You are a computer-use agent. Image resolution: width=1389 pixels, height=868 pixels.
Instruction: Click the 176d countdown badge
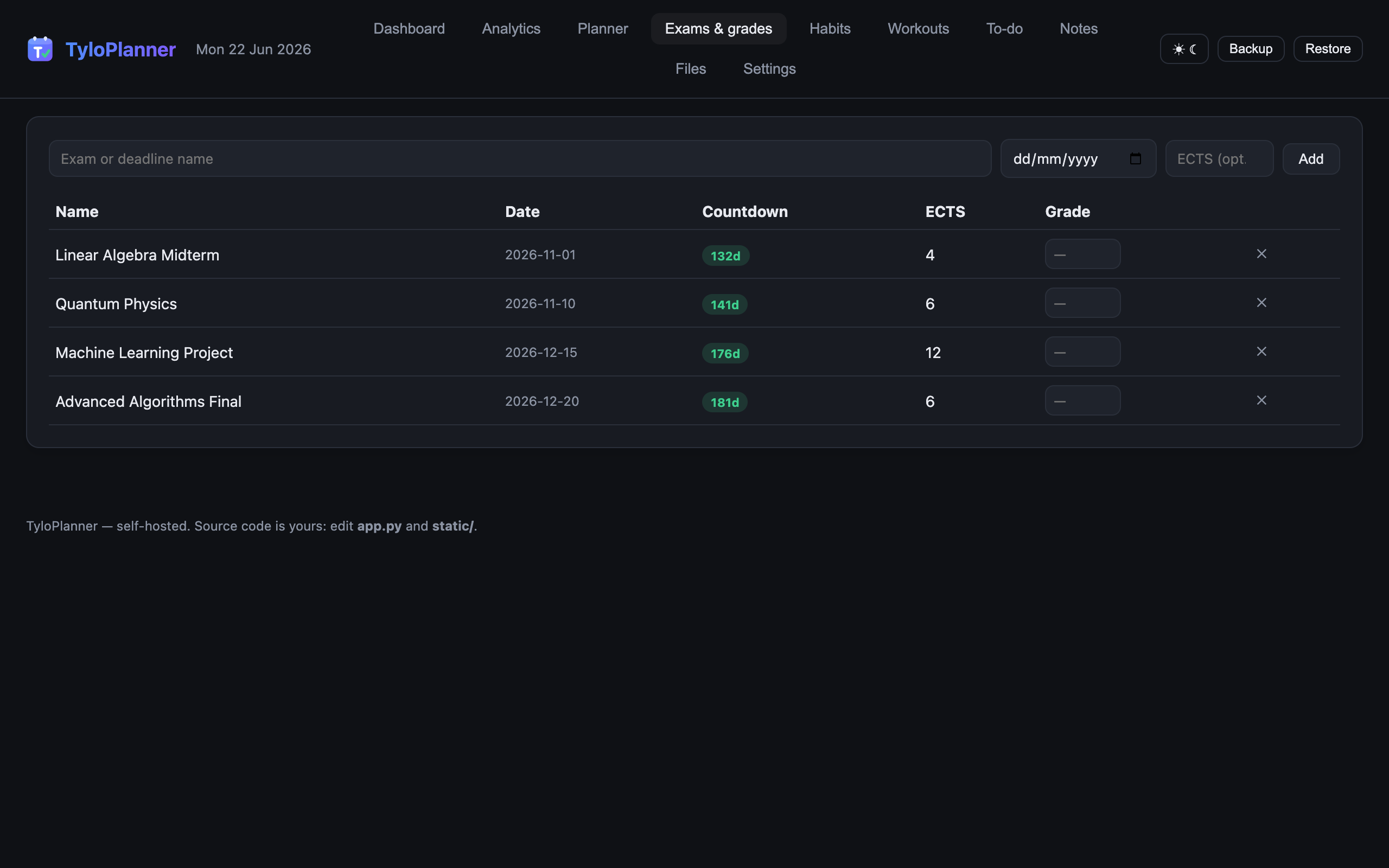[x=725, y=354]
